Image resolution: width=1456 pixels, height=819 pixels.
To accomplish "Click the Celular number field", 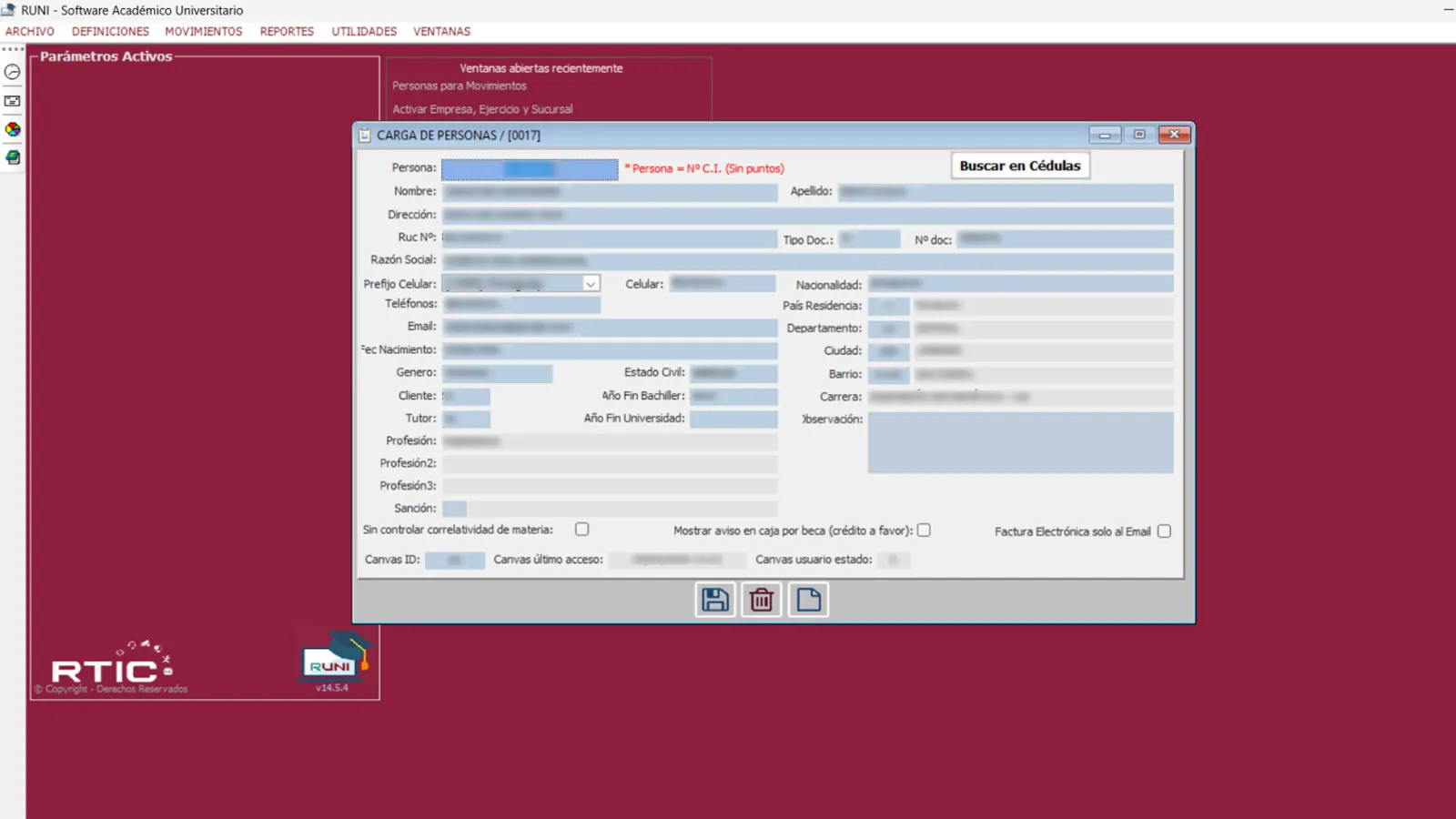I will 723,284.
